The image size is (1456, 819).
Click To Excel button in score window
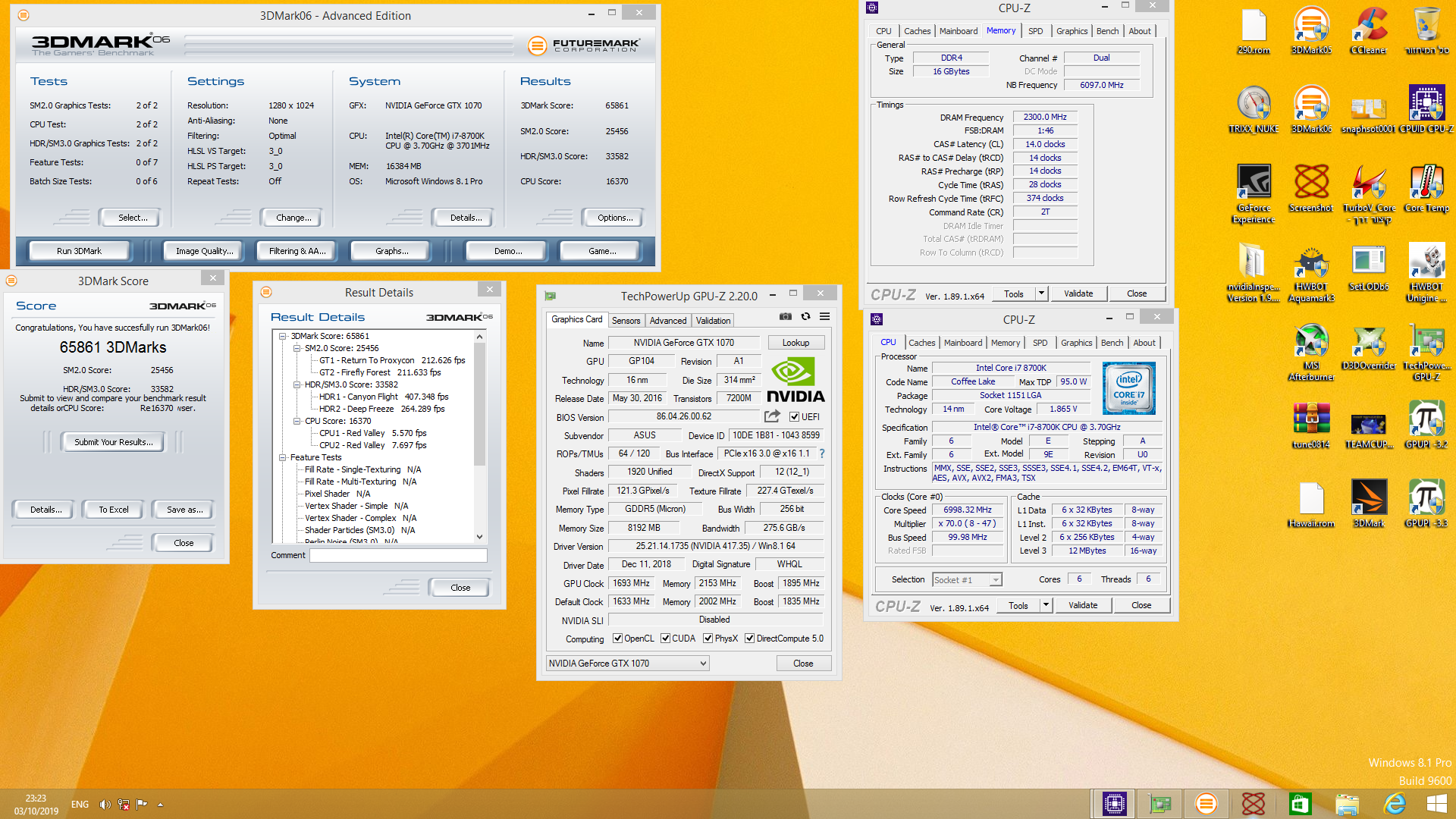(x=113, y=510)
